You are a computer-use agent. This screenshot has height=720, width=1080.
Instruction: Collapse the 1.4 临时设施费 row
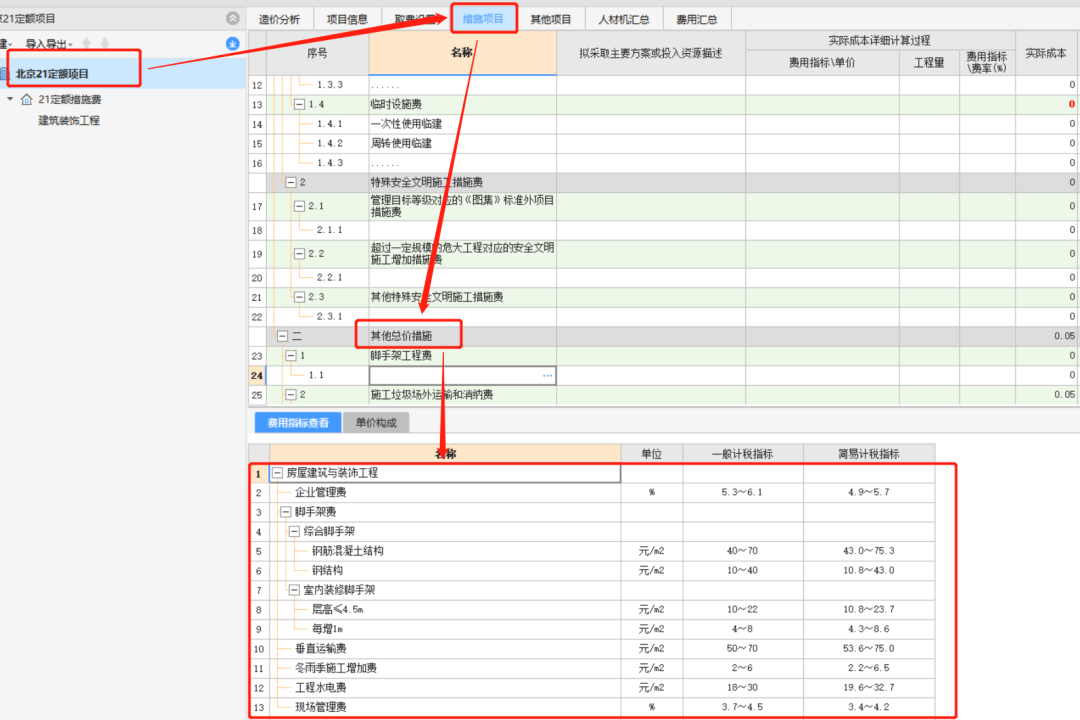point(299,105)
